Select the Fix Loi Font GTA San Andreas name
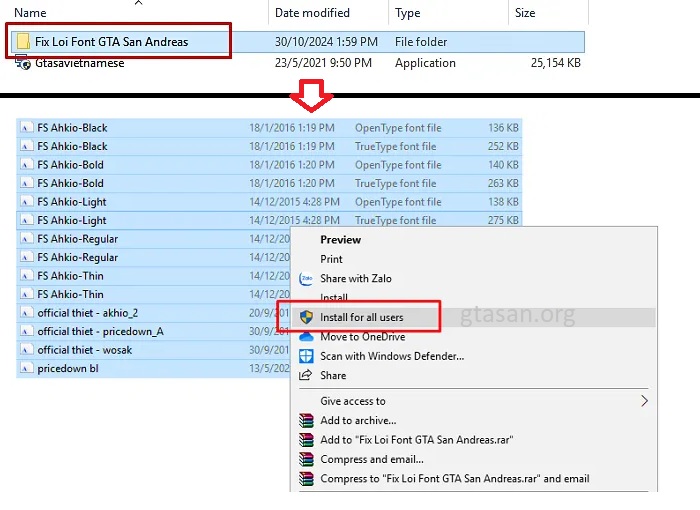Screen dimensions: 700x510 pyautogui.click(x=112, y=42)
